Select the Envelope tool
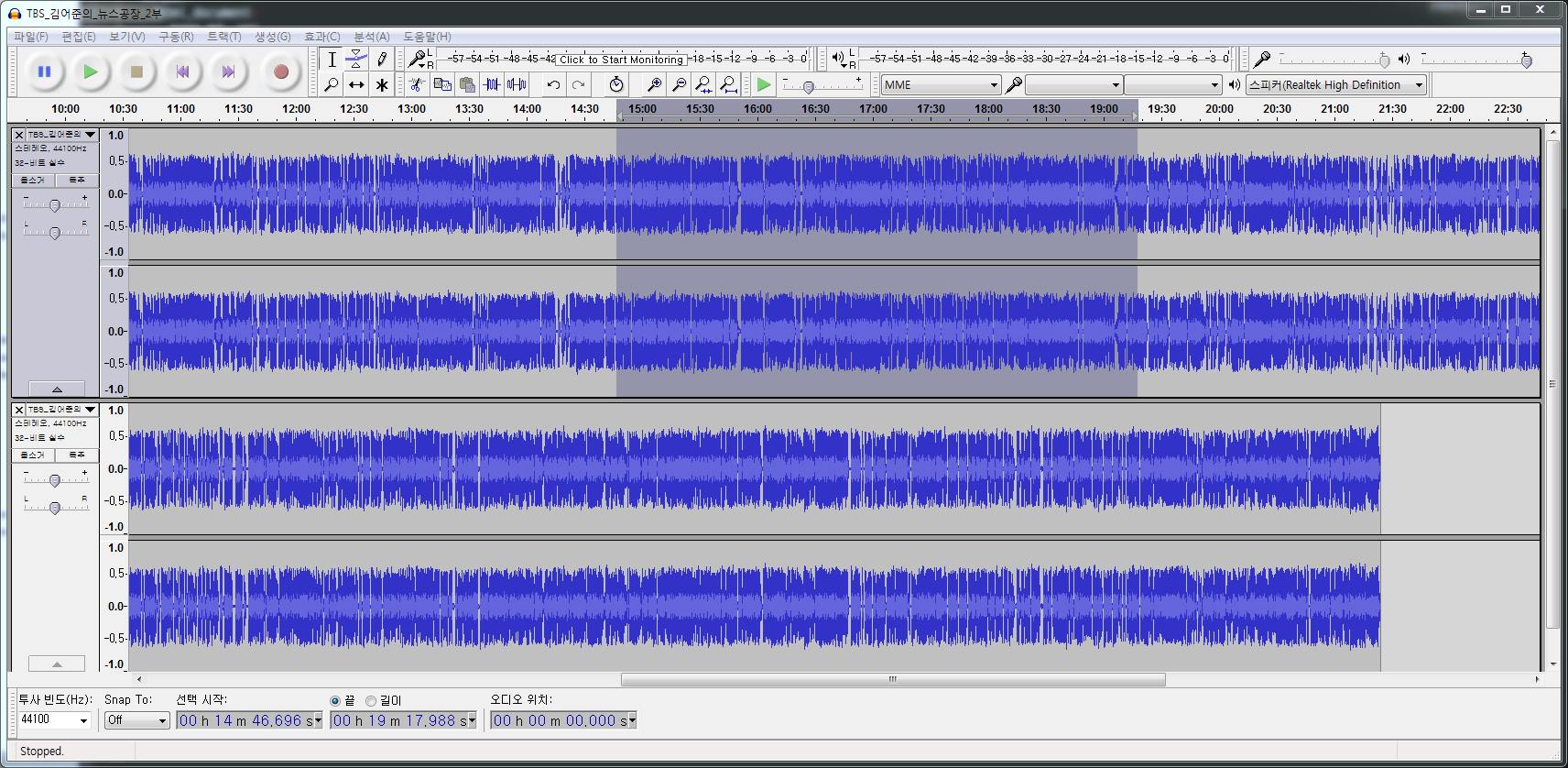Viewport: 1568px width, 768px height. [356, 60]
